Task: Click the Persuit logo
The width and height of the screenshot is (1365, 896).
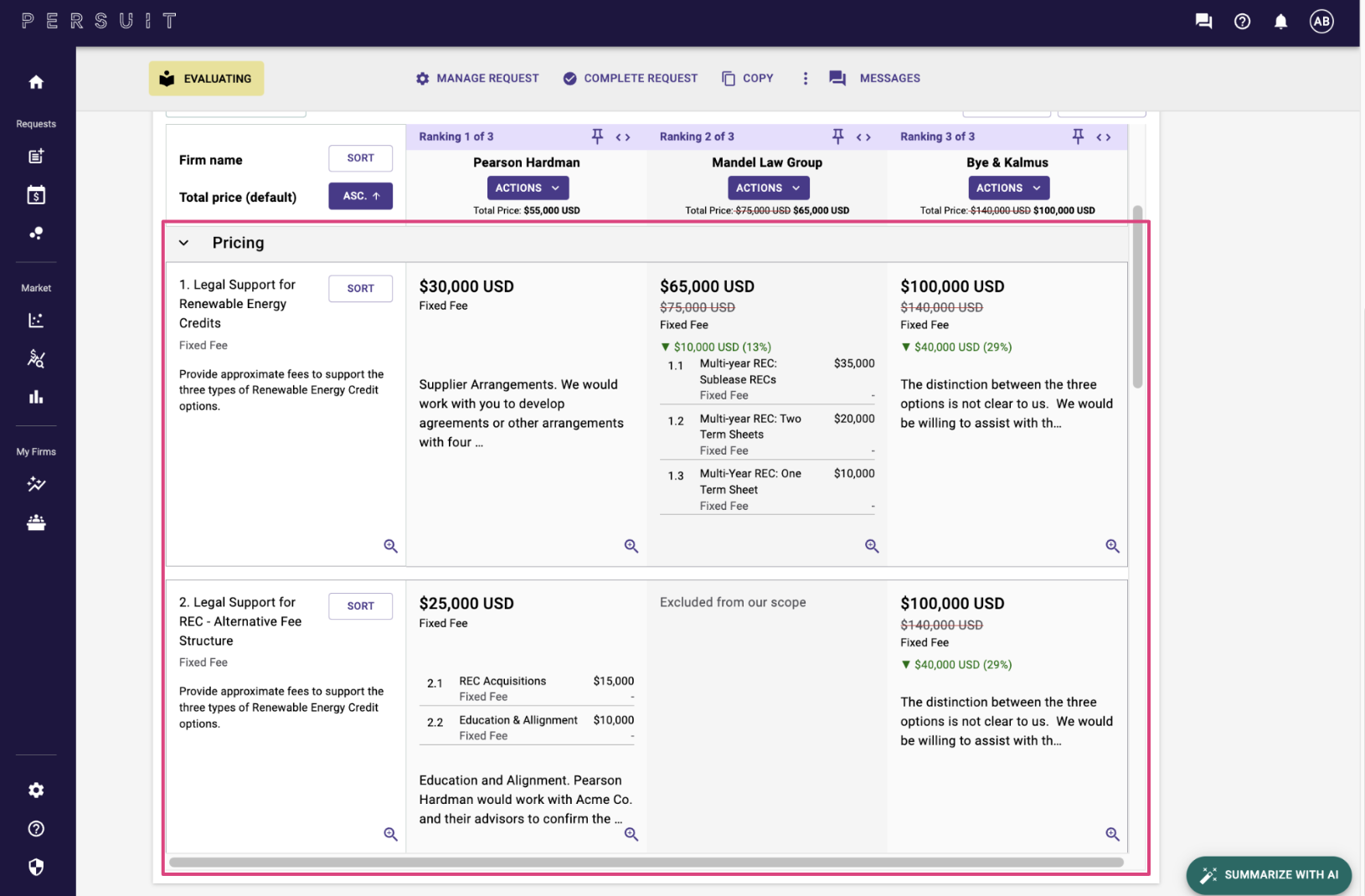Action: click(99, 21)
